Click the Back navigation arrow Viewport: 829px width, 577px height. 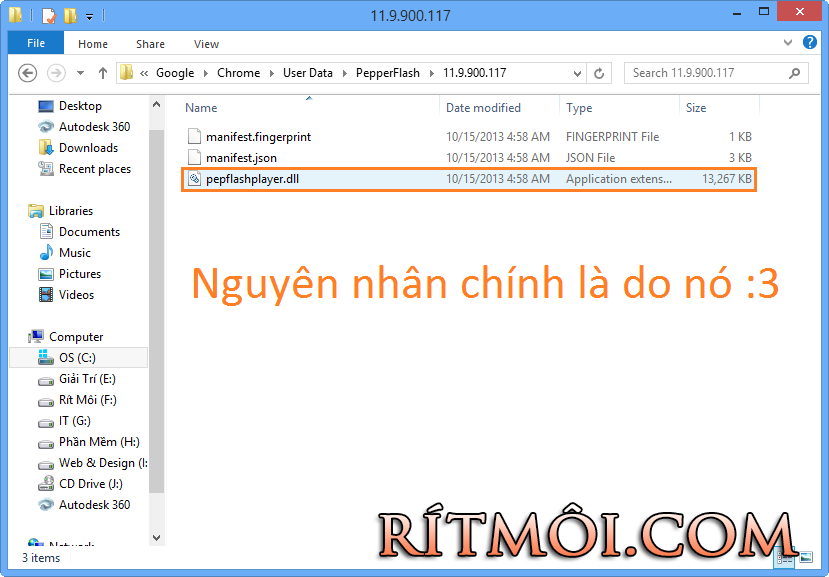[x=27, y=73]
